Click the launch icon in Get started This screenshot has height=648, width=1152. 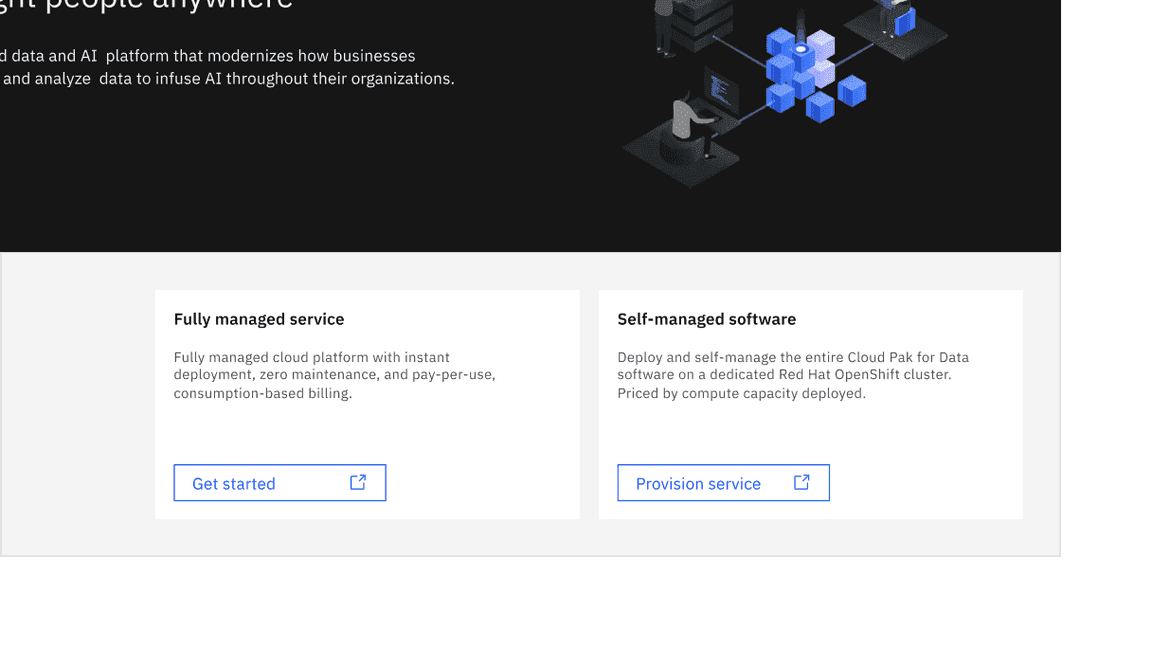(358, 482)
